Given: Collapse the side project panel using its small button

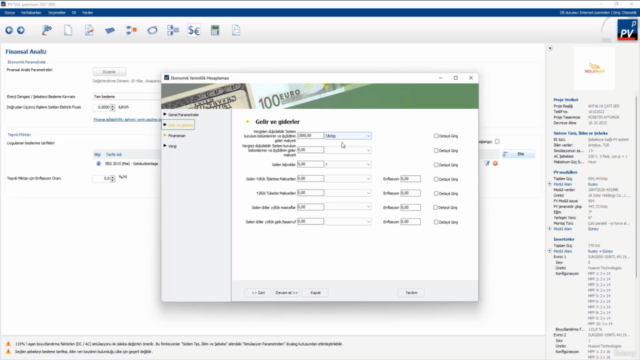Looking at the screenshot, I should coord(550,48).
